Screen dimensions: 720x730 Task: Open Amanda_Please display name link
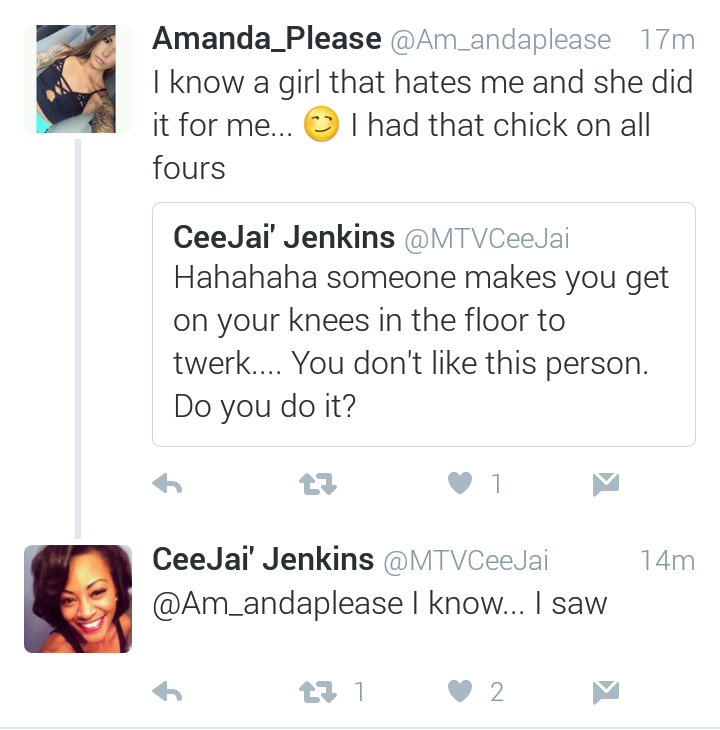267,39
